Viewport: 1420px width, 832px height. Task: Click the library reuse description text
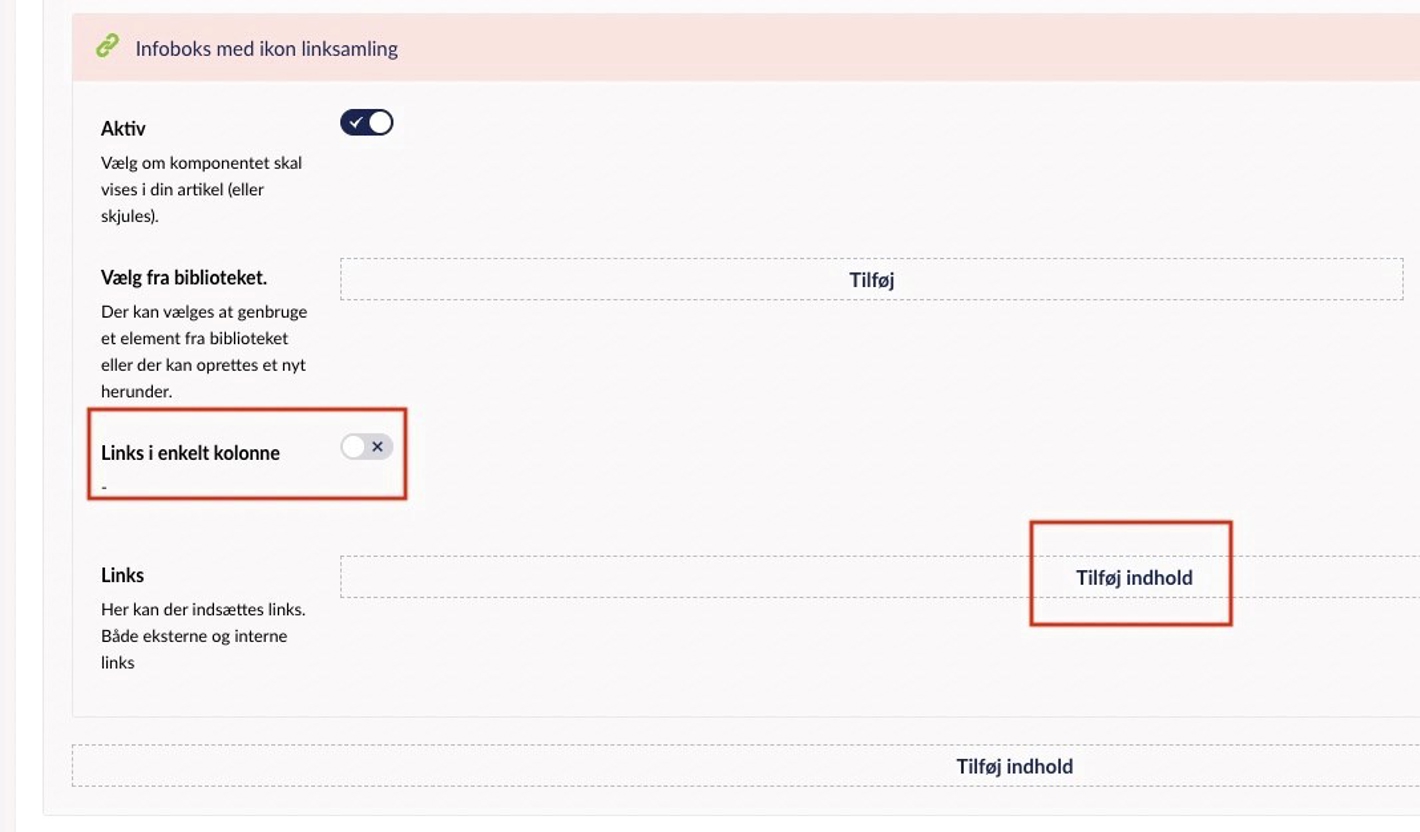tap(204, 352)
